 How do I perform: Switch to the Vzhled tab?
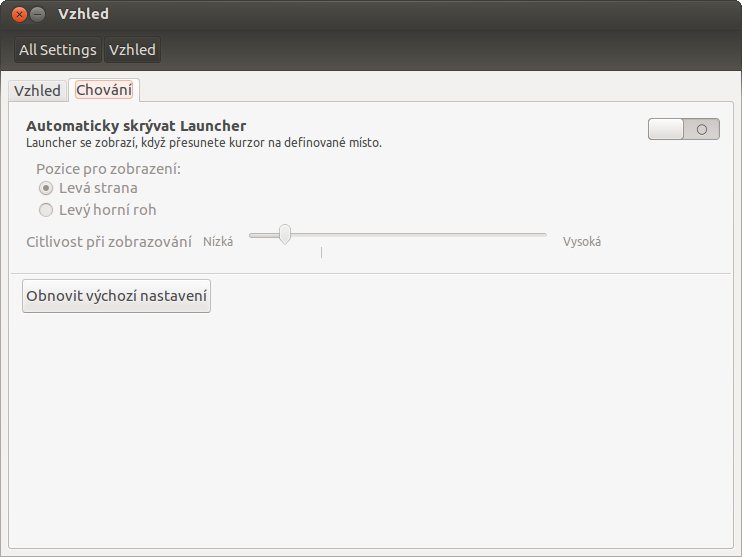pos(37,90)
